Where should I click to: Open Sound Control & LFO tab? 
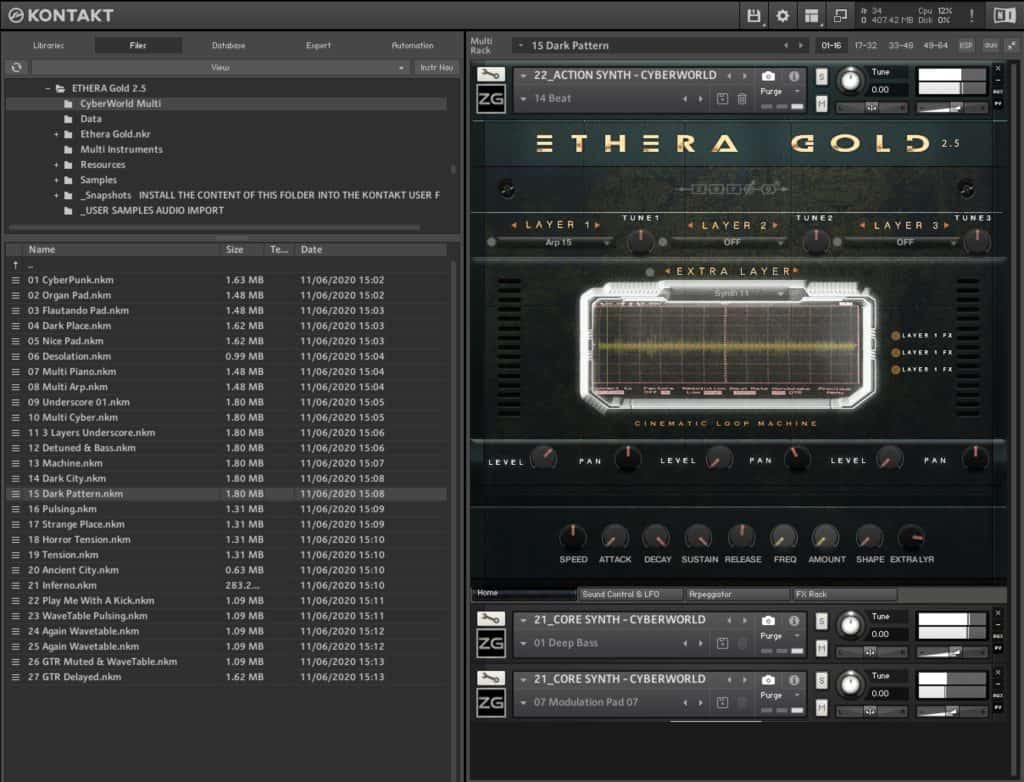pyautogui.click(x=631, y=595)
